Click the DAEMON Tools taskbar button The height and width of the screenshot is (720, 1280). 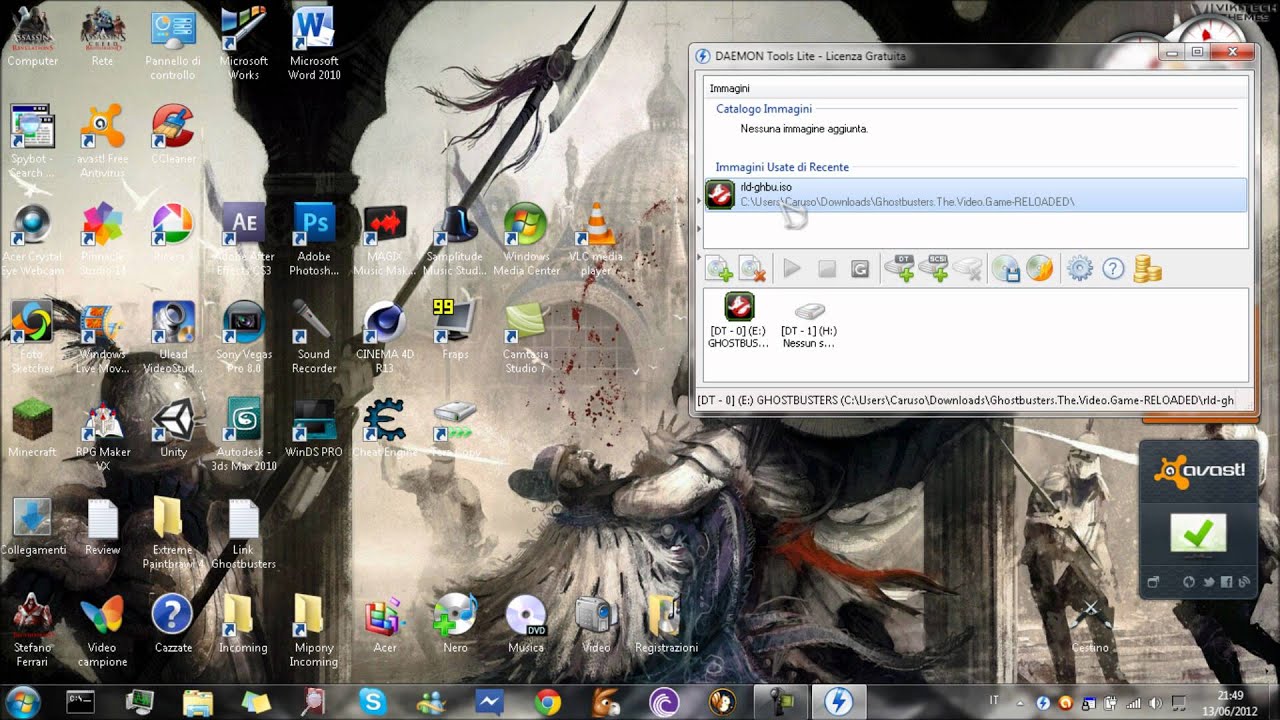coord(837,702)
